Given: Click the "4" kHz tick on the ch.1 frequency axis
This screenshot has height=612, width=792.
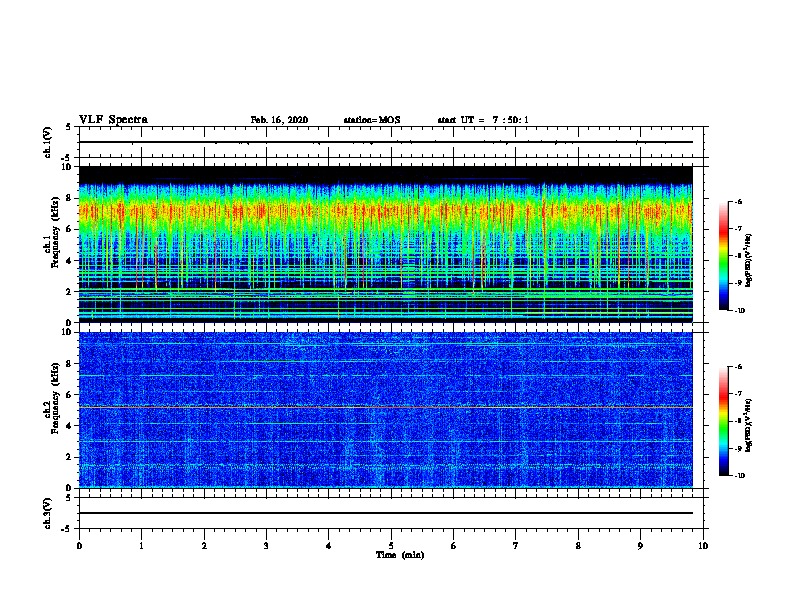Looking at the screenshot, I should (x=69, y=261).
